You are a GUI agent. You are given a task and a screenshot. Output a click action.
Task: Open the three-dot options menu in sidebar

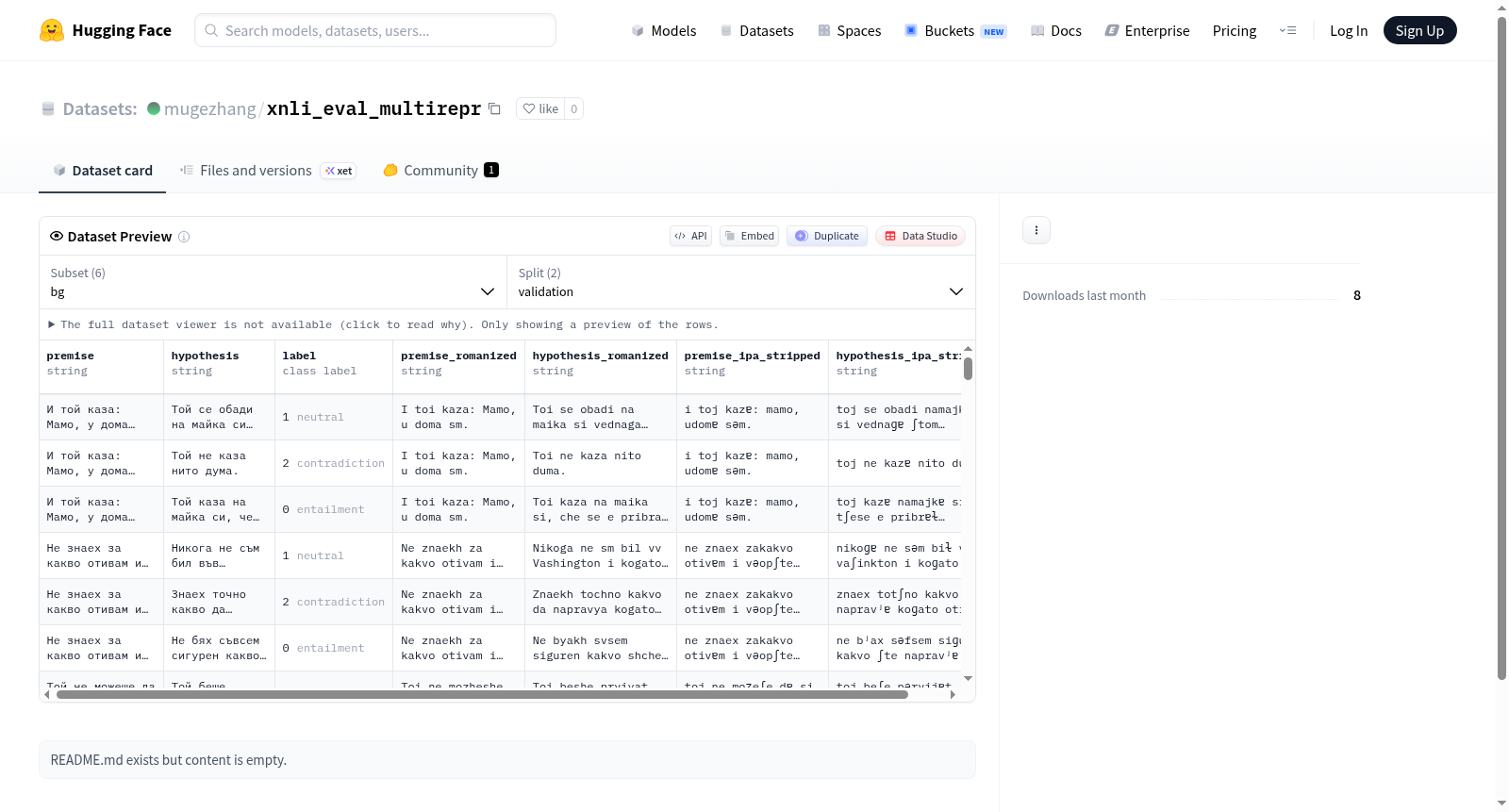[x=1036, y=230]
